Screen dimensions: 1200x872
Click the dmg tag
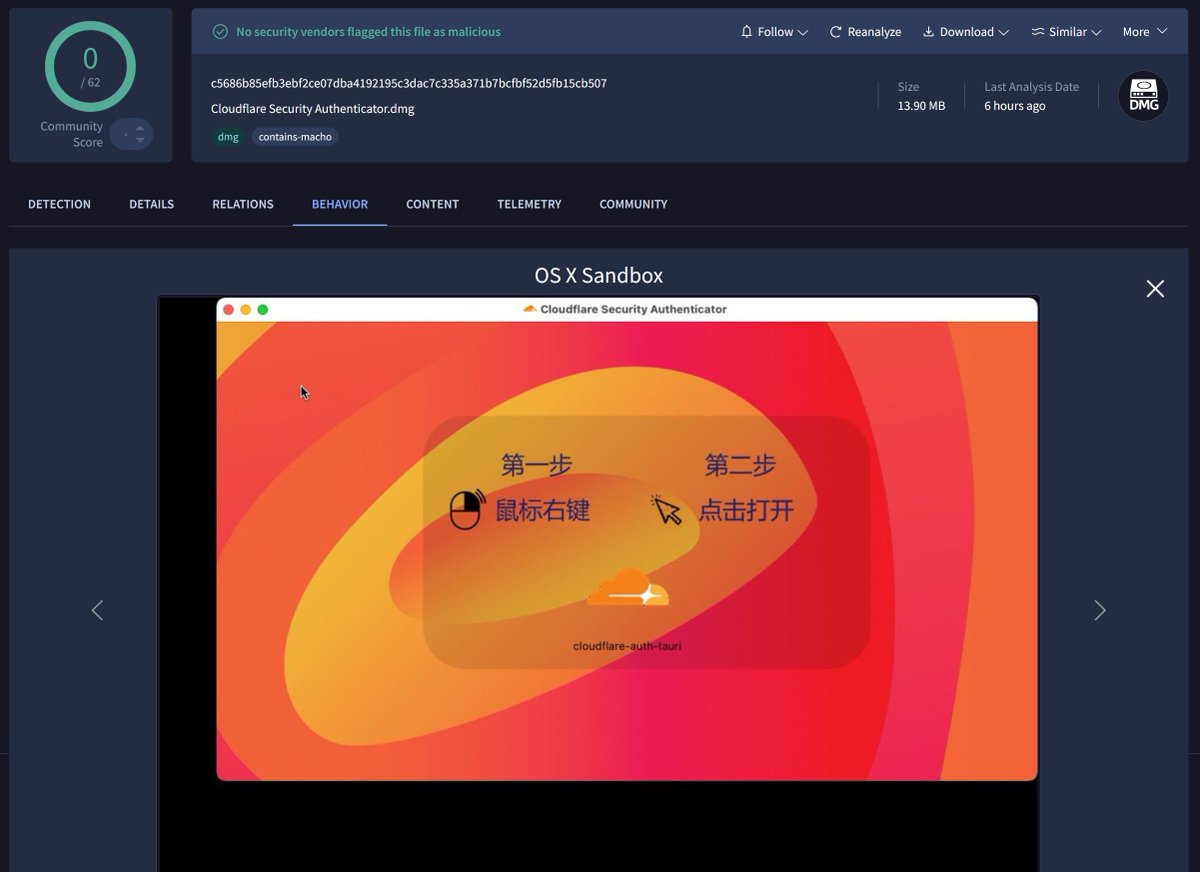(228, 137)
